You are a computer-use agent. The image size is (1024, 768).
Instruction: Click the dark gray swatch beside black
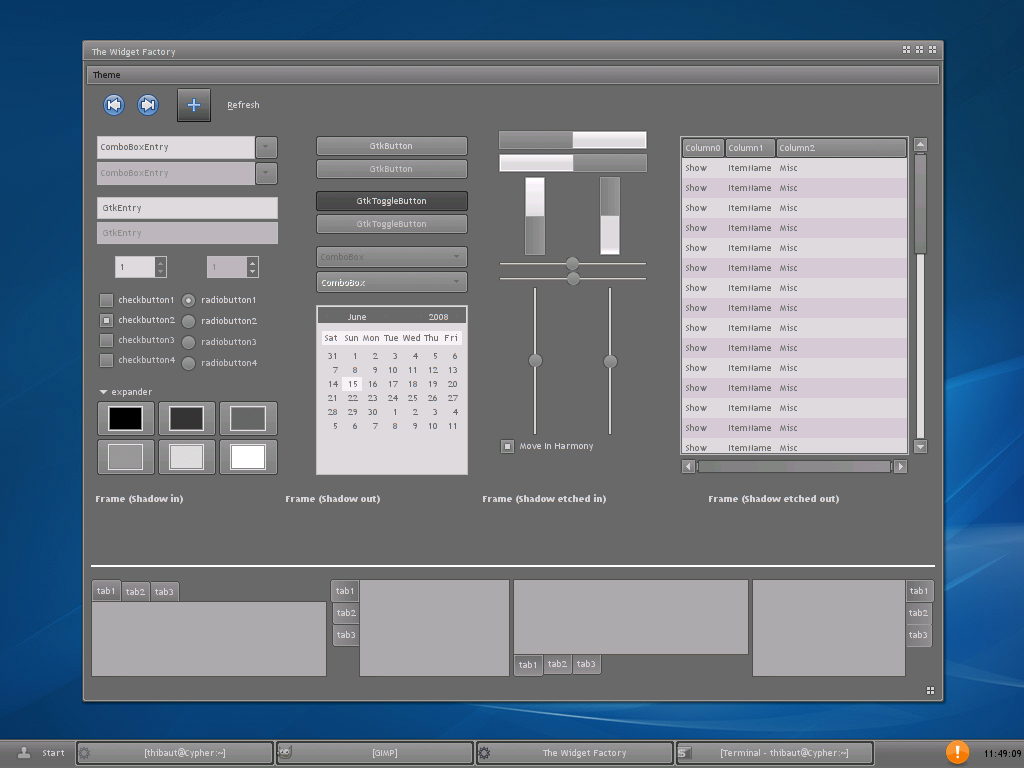pos(187,418)
